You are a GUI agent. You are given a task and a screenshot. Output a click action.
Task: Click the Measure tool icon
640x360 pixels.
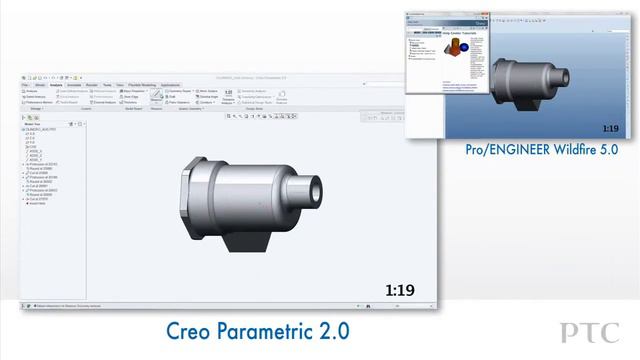pyautogui.click(x=156, y=94)
